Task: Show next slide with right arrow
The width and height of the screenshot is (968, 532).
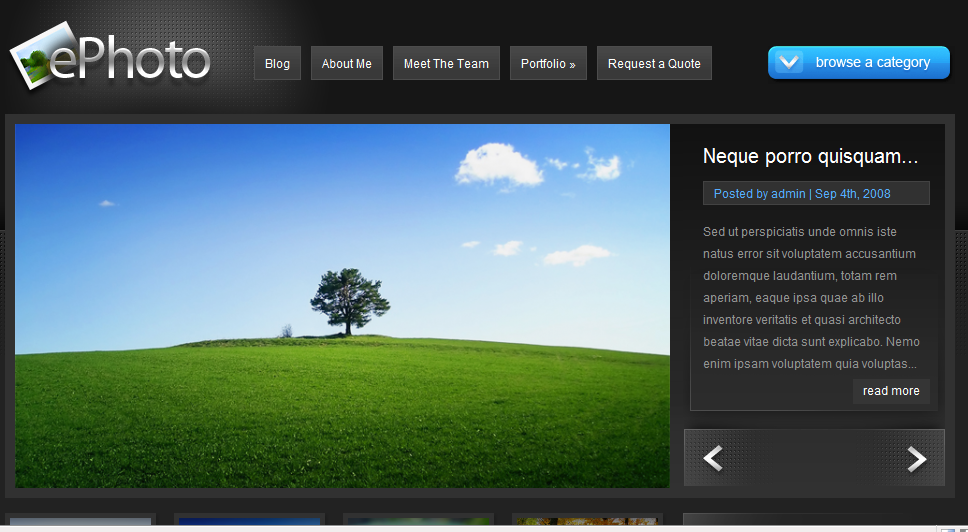Action: pyautogui.click(x=917, y=459)
